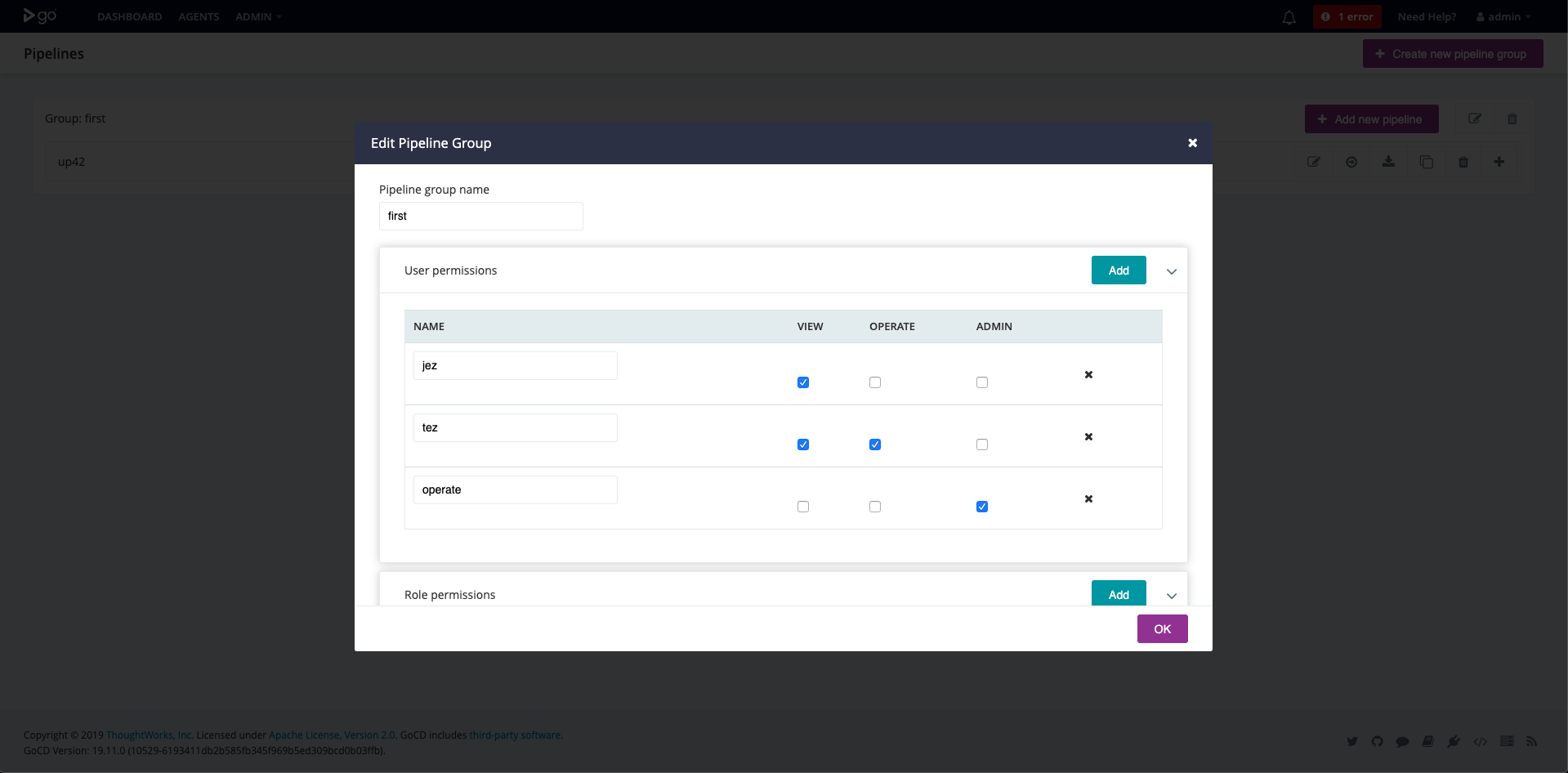The height and width of the screenshot is (773, 1568).
Task: Add a new role permission row
Action: pos(1119,593)
